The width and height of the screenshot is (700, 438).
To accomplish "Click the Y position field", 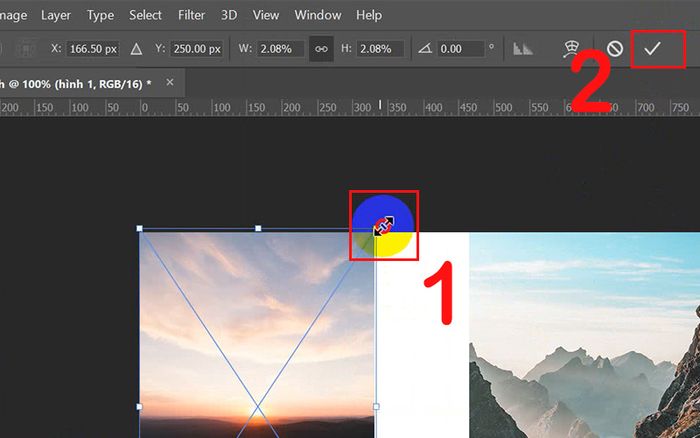I will (196, 49).
